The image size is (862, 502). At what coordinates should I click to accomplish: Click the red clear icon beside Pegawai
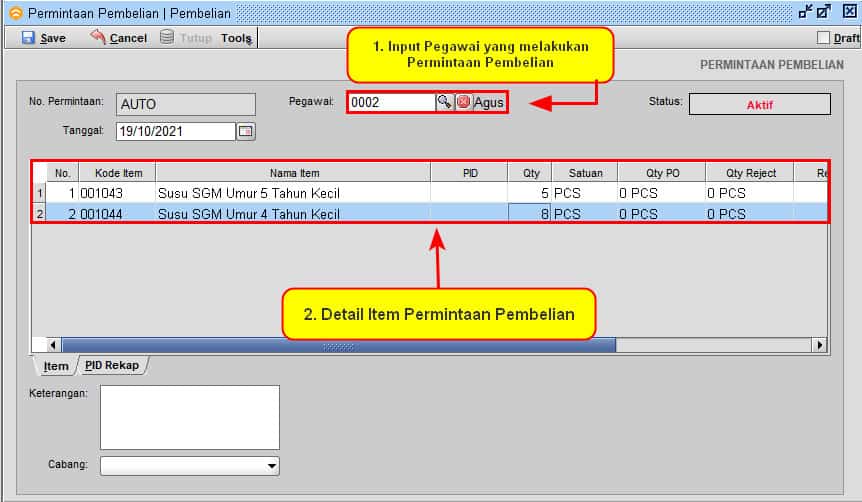463,102
